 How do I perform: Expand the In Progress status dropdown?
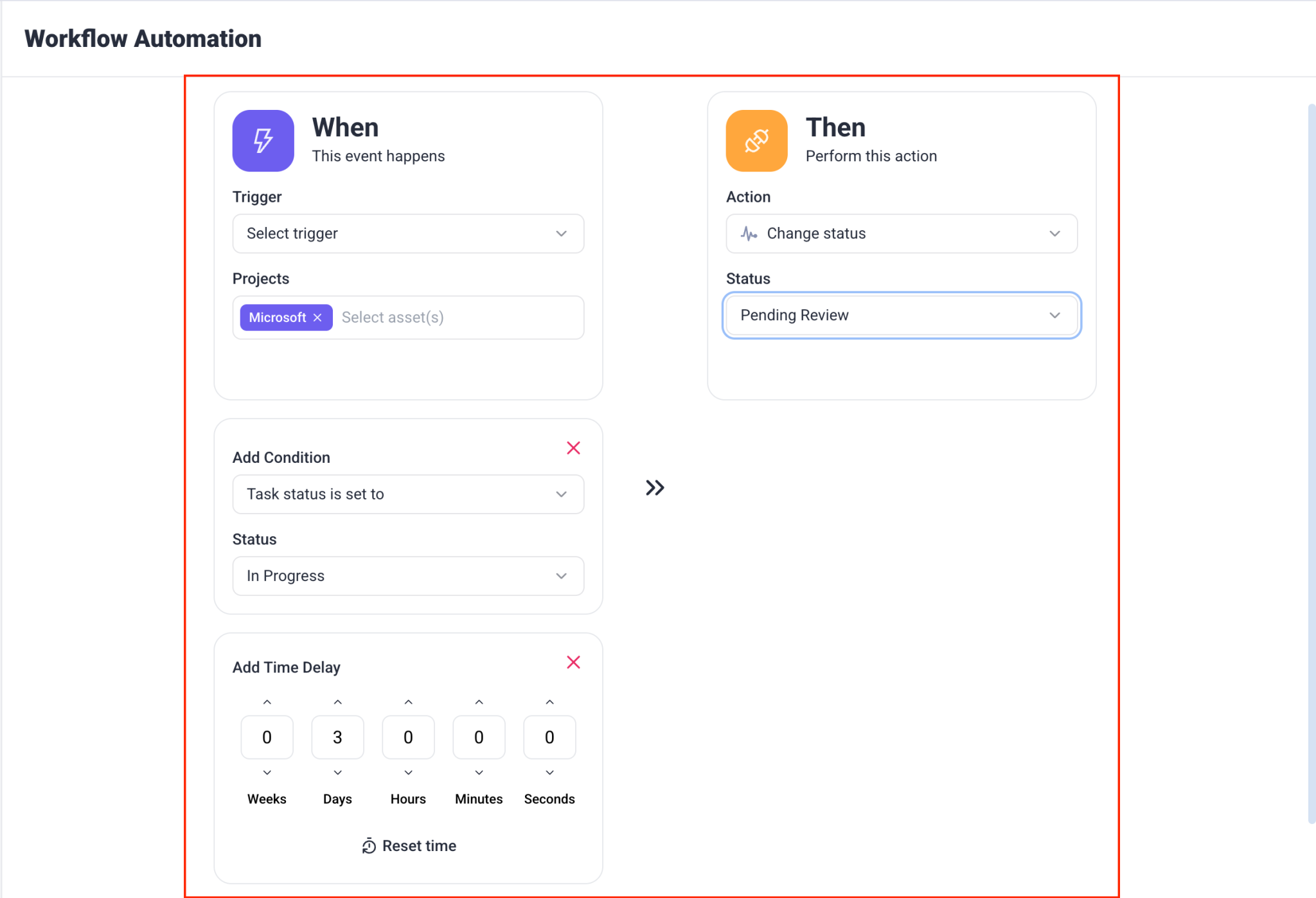click(408, 576)
